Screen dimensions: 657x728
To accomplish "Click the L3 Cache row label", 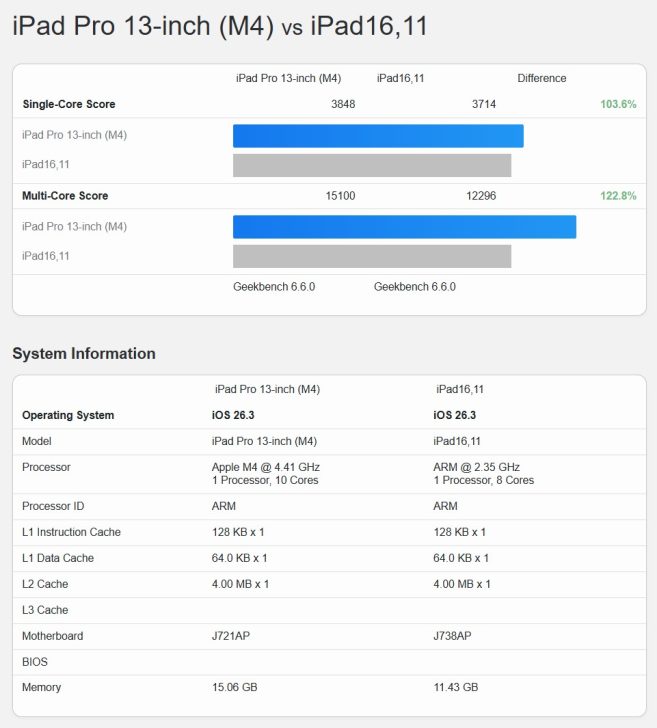I will point(45,610).
